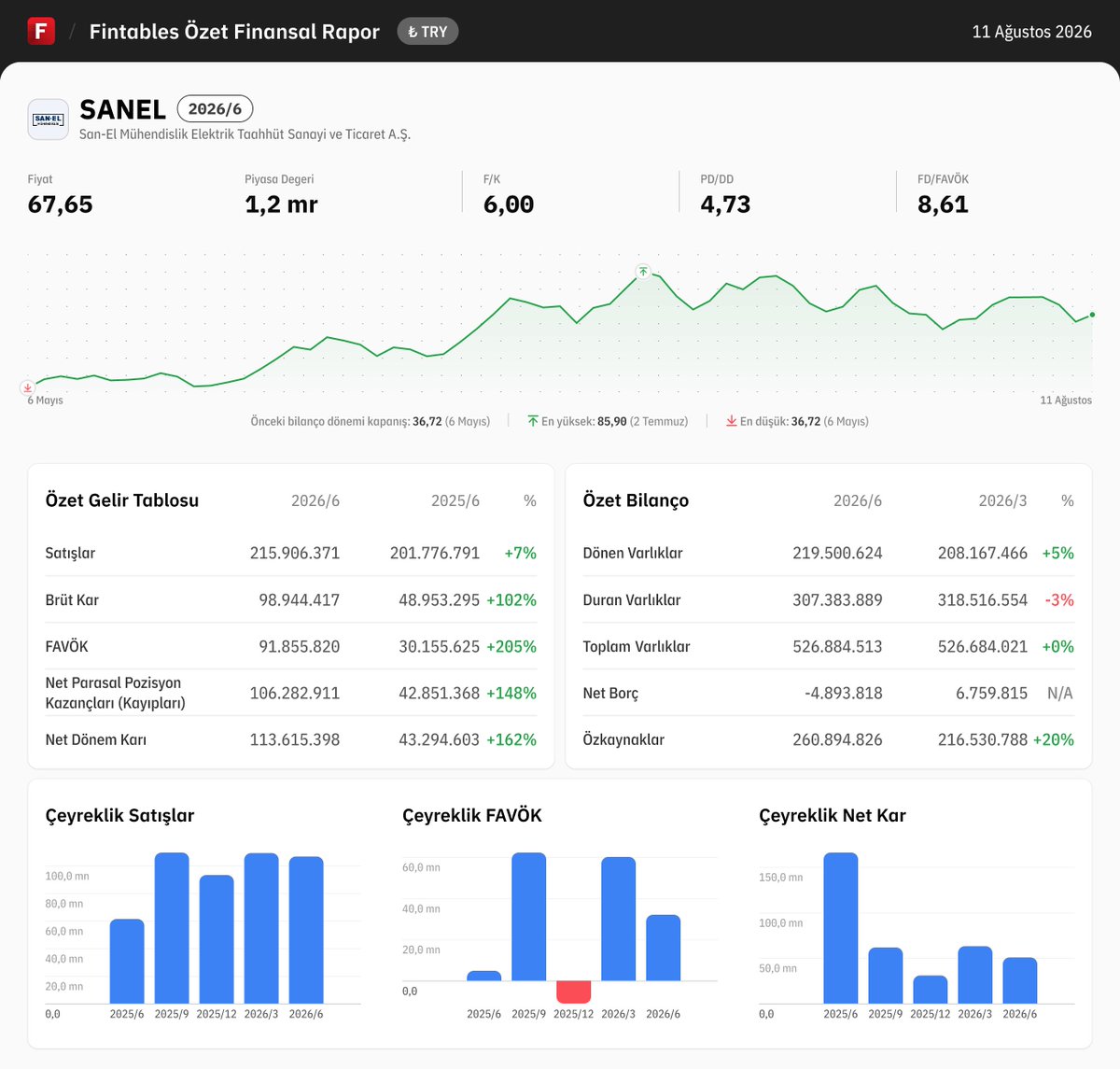The width and height of the screenshot is (1120, 1069).
Task: Click the 2026/3 bar in Çeyreklik FAVÖK
Action: (618, 919)
